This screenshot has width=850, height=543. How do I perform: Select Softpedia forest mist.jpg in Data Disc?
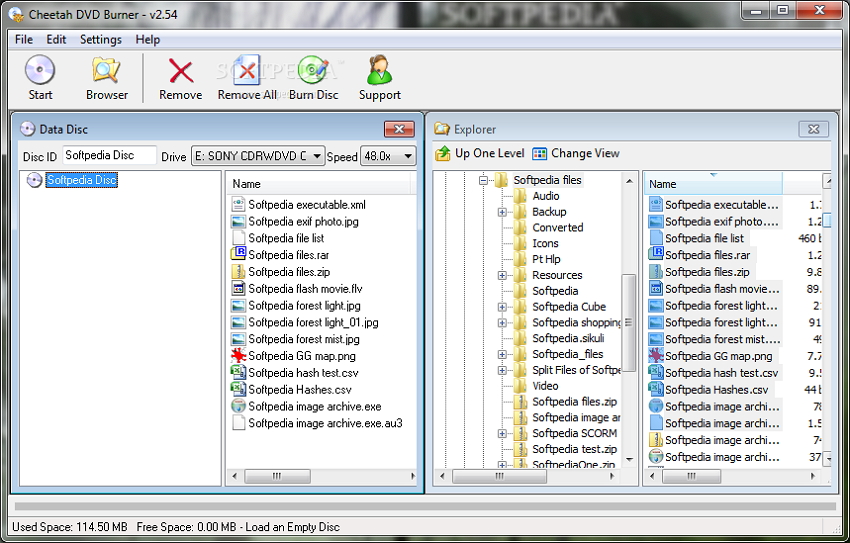point(304,339)
